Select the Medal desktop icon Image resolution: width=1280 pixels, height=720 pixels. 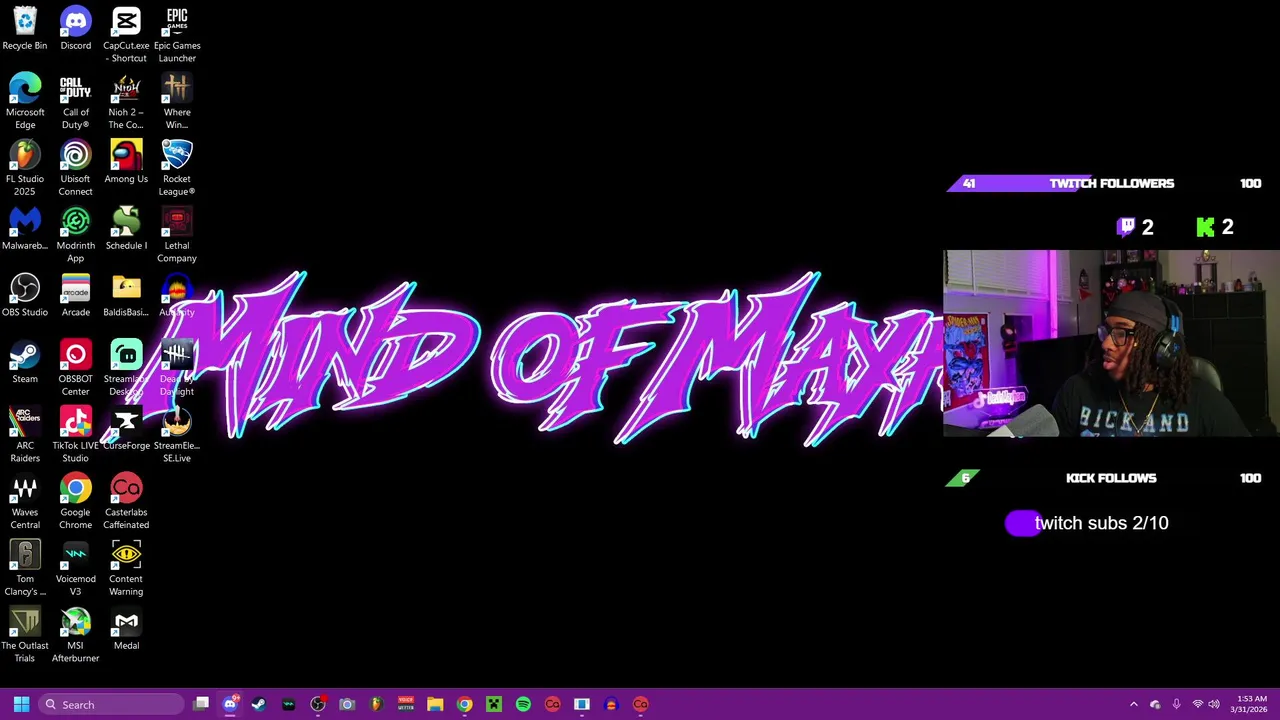tap(126, 628)
